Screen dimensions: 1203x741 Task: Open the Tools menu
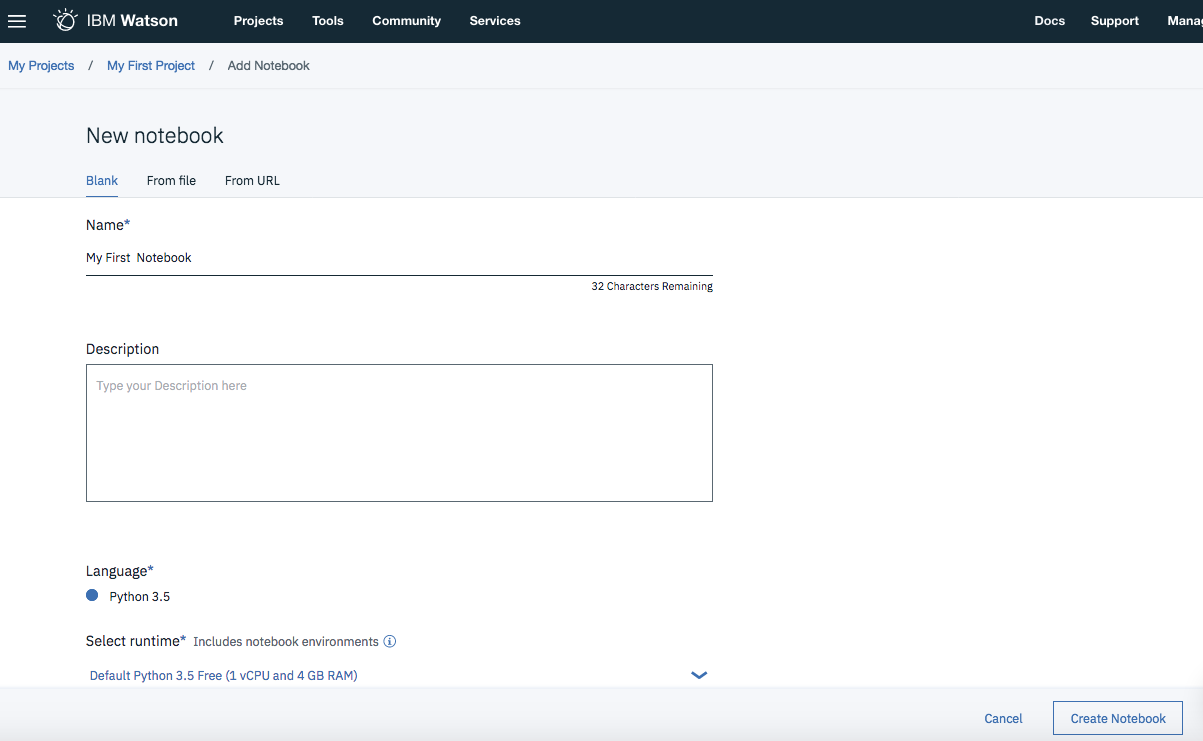click(x=327, y=20)
